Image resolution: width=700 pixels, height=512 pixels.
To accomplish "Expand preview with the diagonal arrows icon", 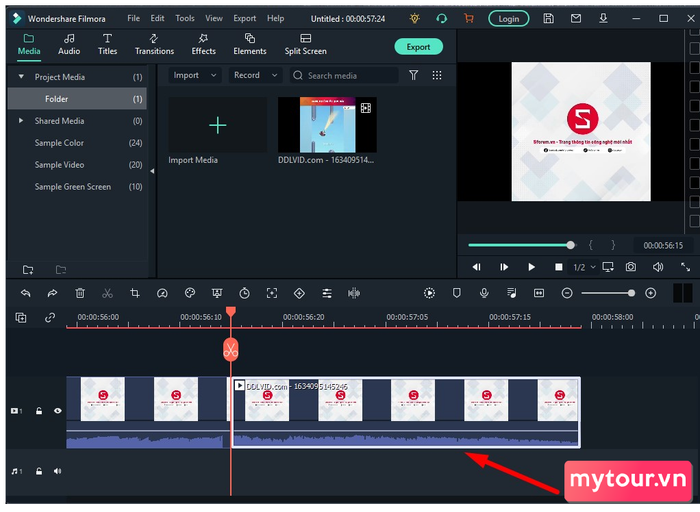I will click(x=685, y=267).
